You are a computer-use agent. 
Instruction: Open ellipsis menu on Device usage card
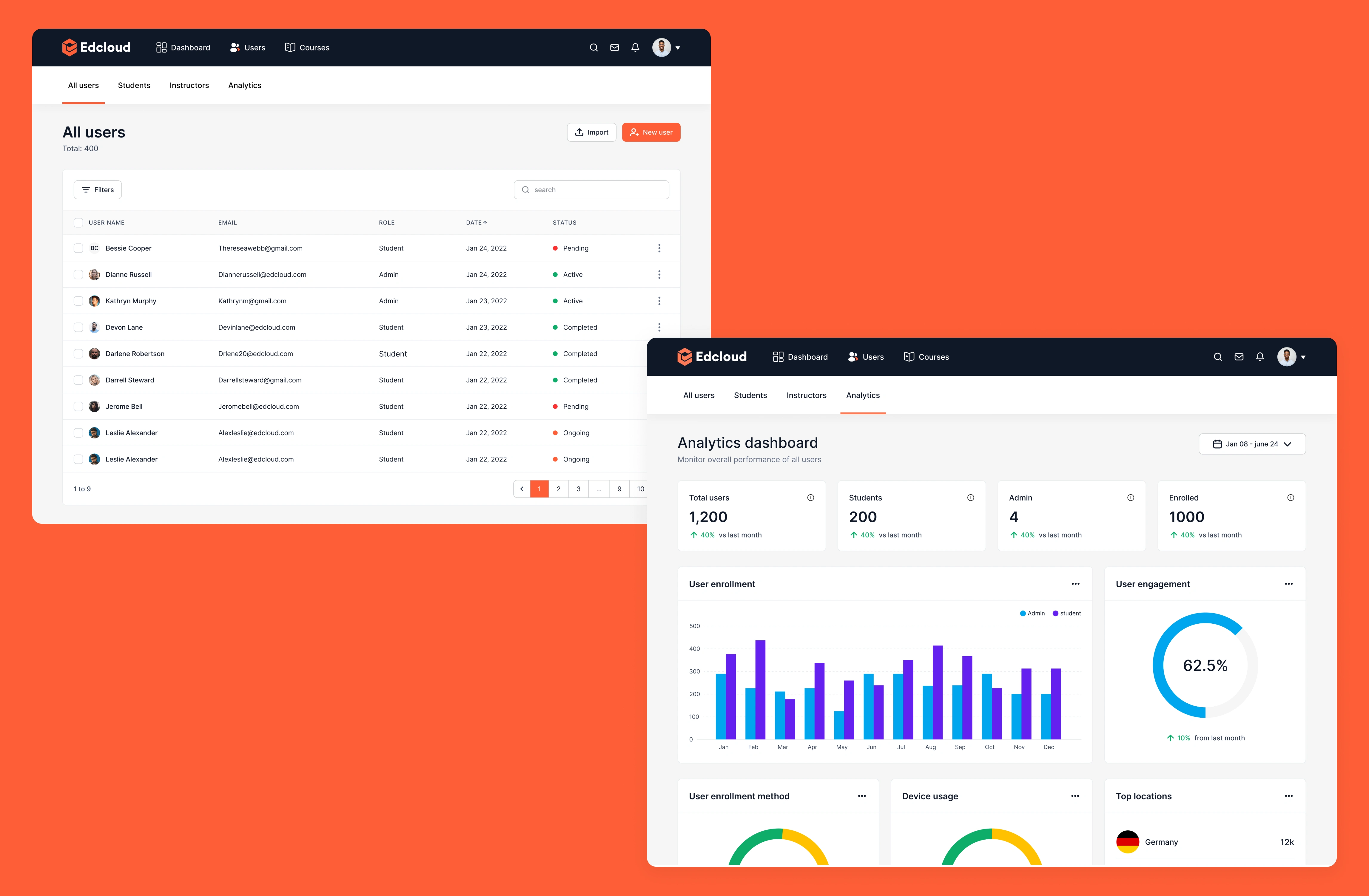click(x=1075, y=796)
